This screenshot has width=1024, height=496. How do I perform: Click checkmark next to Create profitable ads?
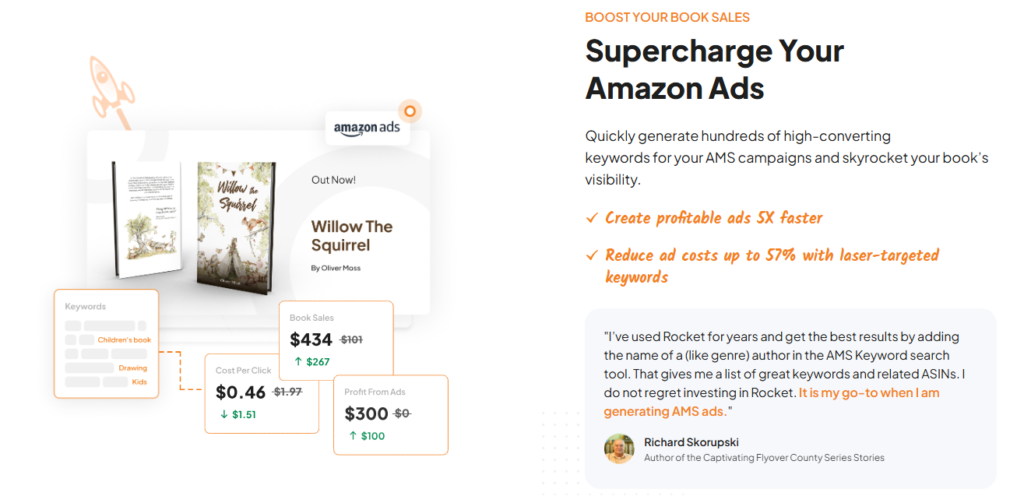(592, 219)
